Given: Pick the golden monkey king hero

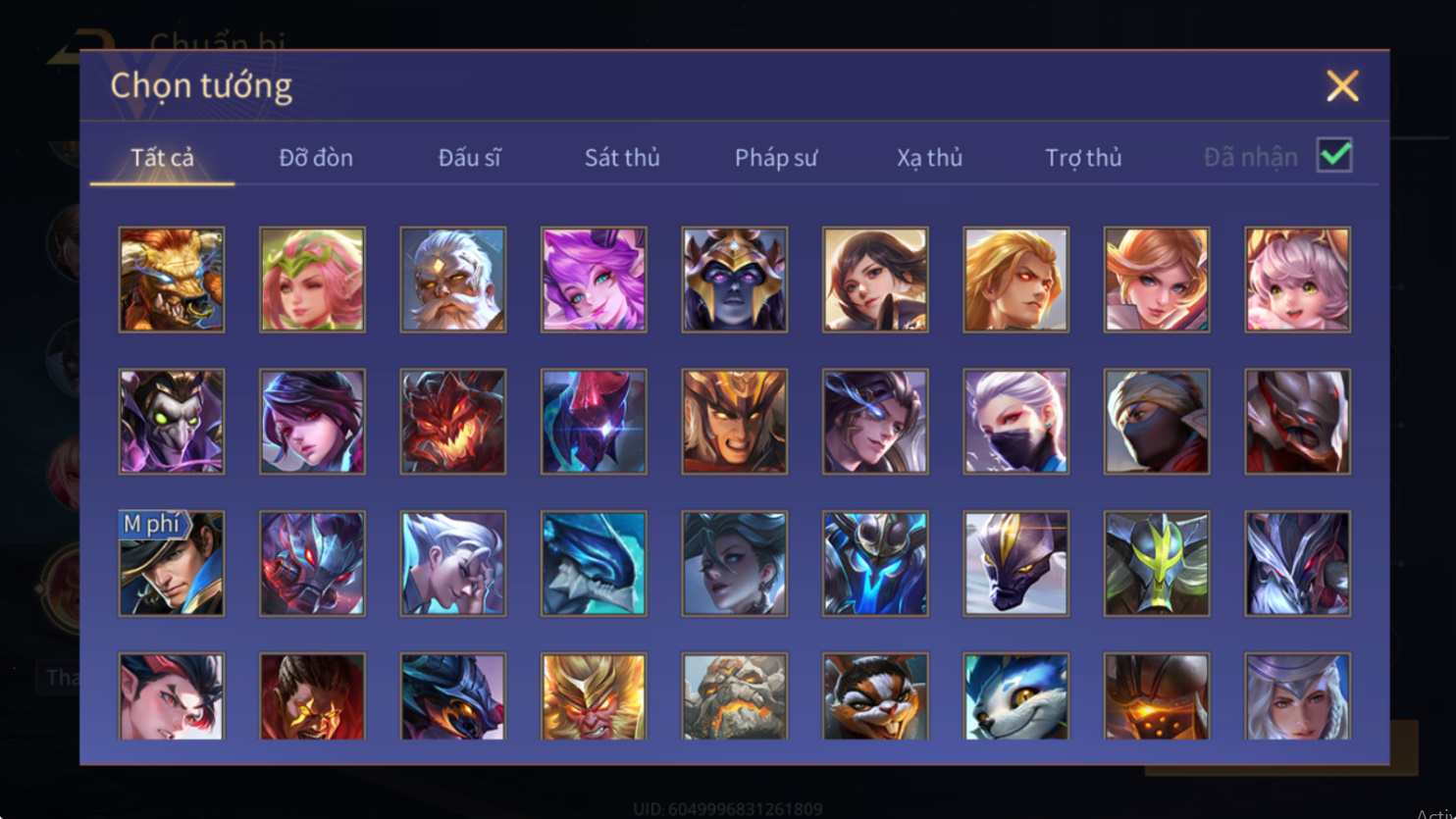Looking at the screenshot, I should (x=594, y=695).
